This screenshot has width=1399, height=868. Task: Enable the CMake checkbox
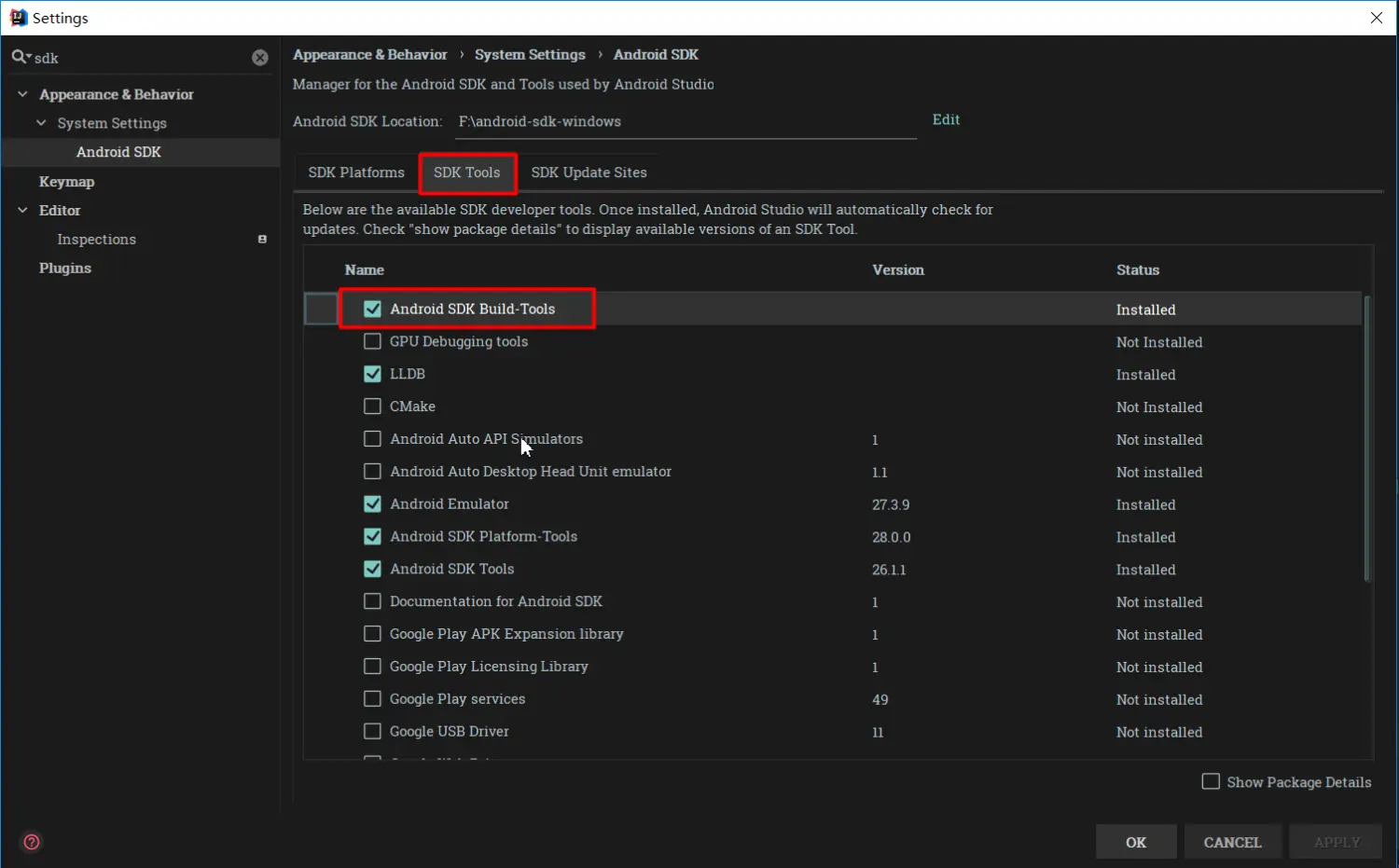[x=372, y=406]
